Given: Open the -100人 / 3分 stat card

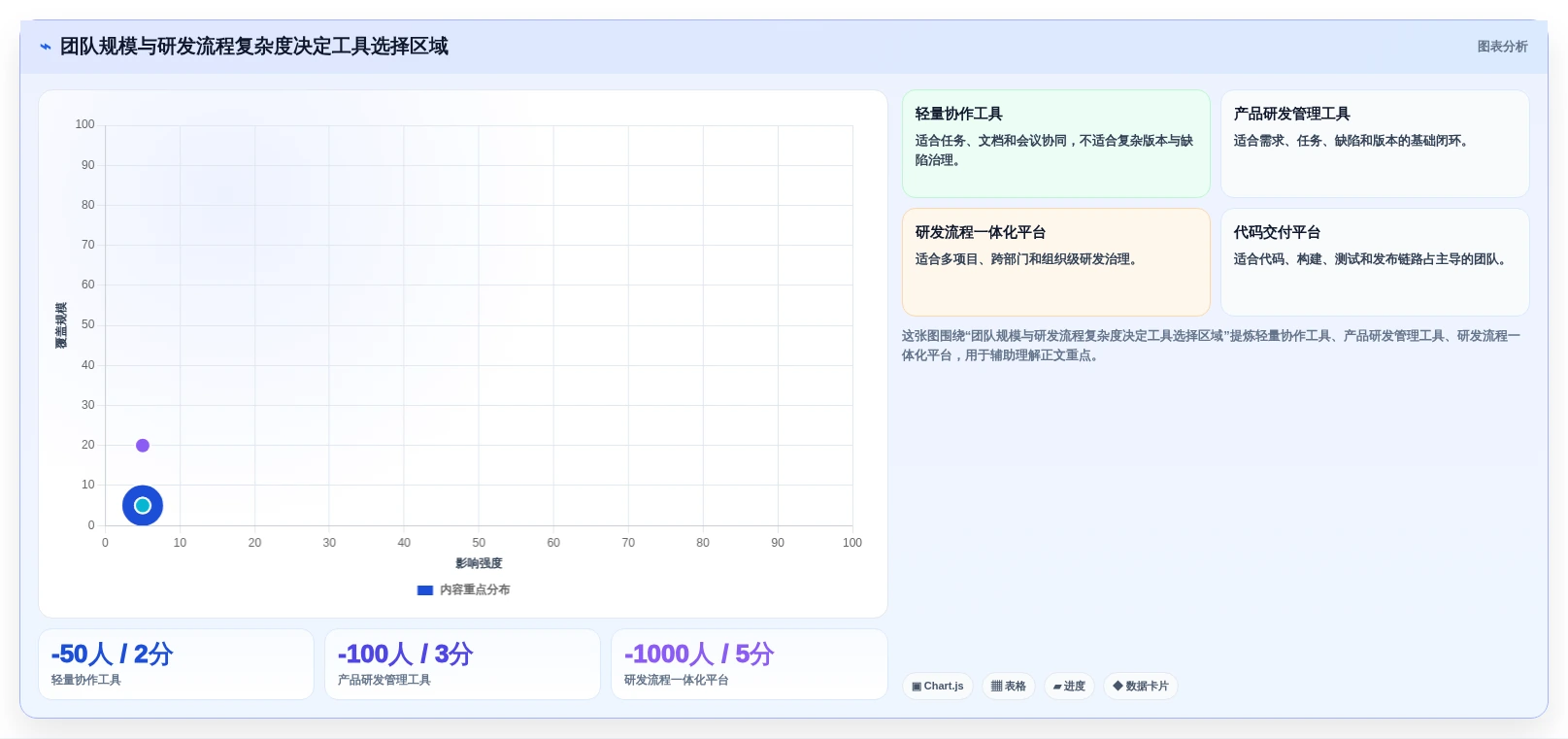Looking at the screenshot, I should (x=462, y=664).
